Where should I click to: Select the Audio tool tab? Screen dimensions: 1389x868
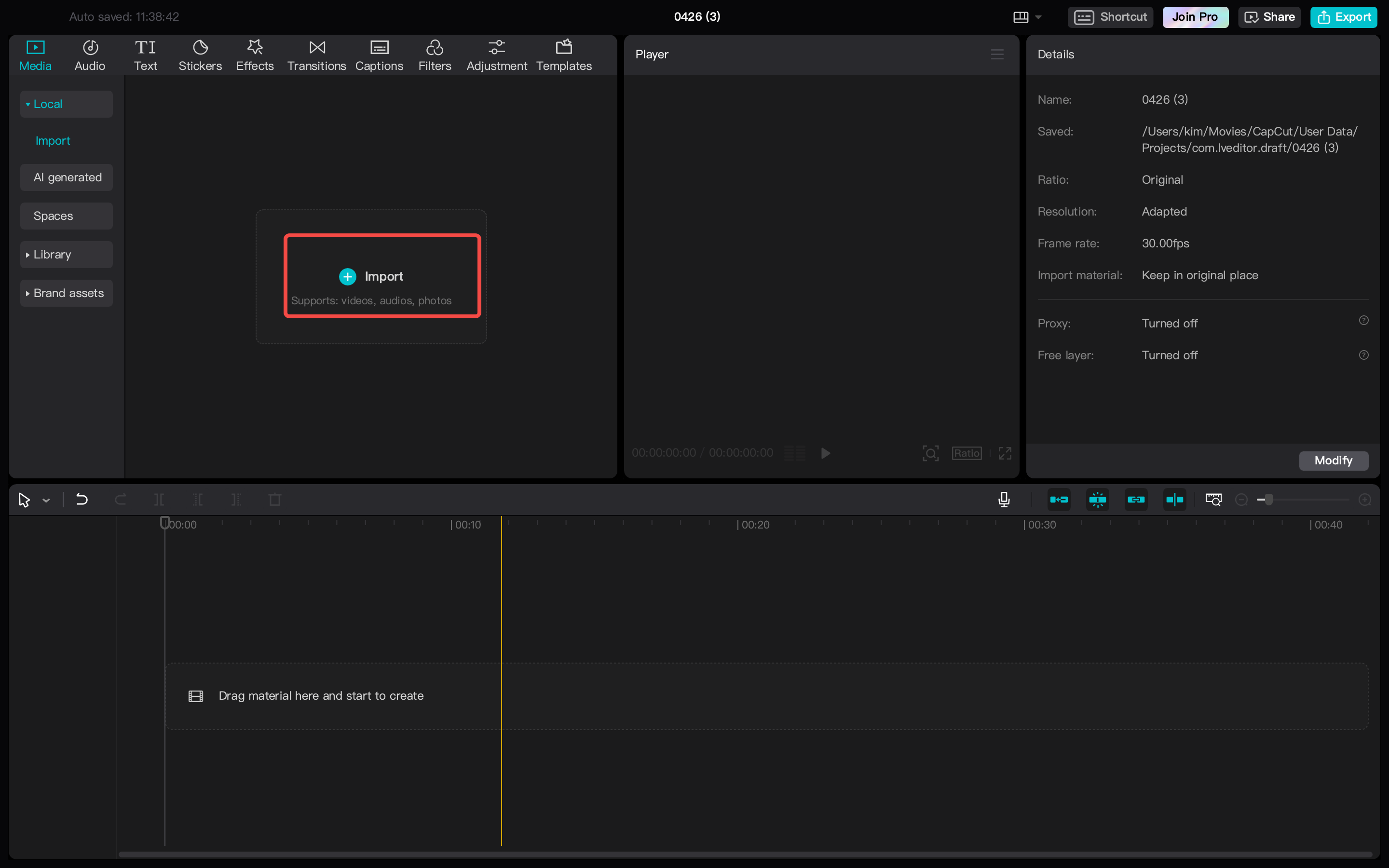click(x=90, y=55)
